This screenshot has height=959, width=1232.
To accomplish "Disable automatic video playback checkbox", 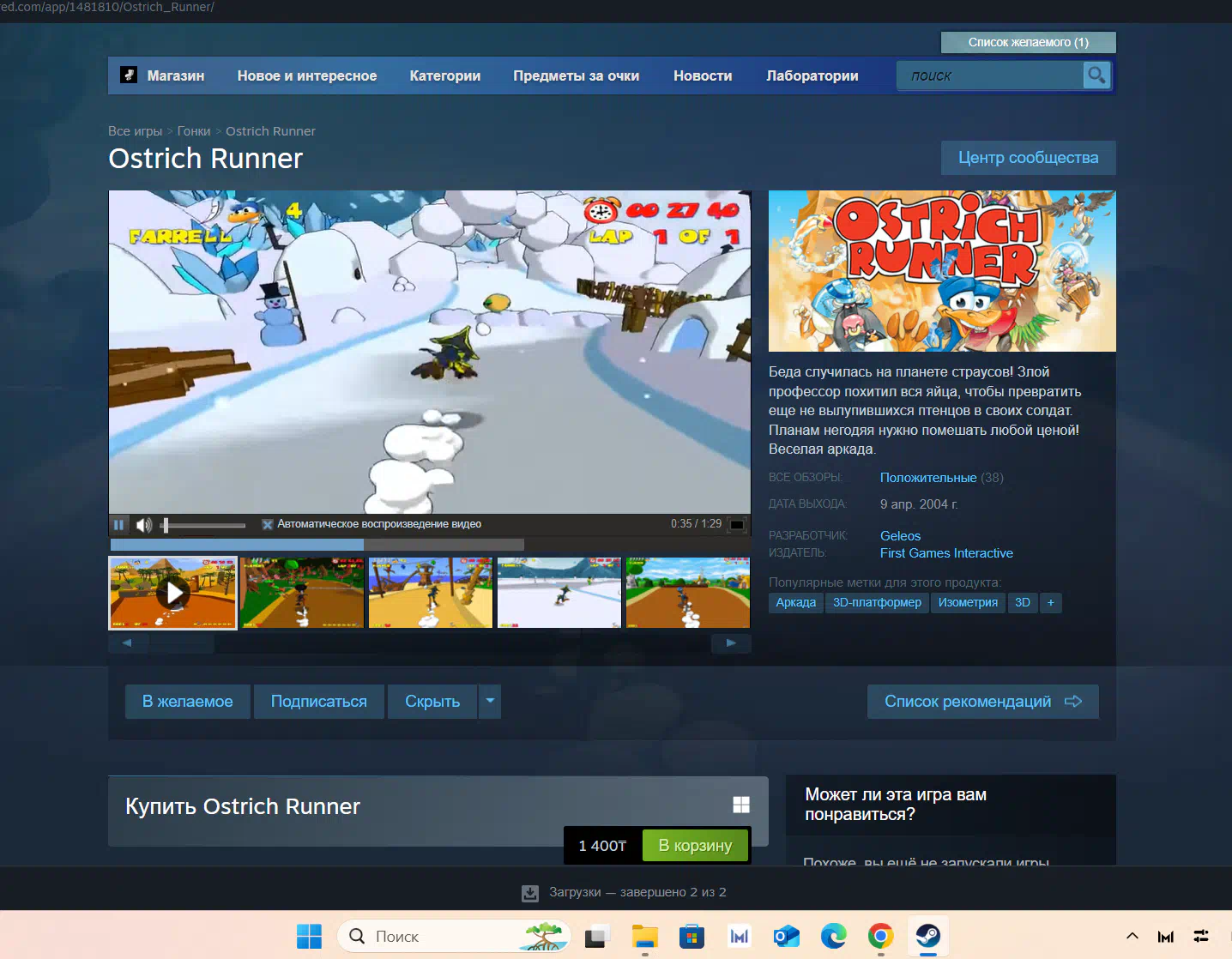I will coord(268,524).
